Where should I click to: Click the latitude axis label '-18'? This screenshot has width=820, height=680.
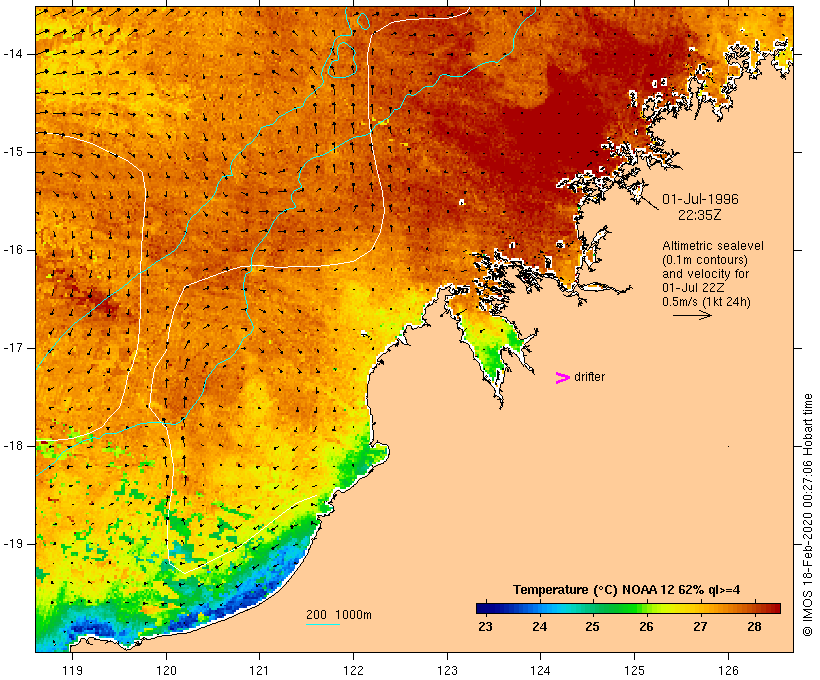(x=13, y=446)
